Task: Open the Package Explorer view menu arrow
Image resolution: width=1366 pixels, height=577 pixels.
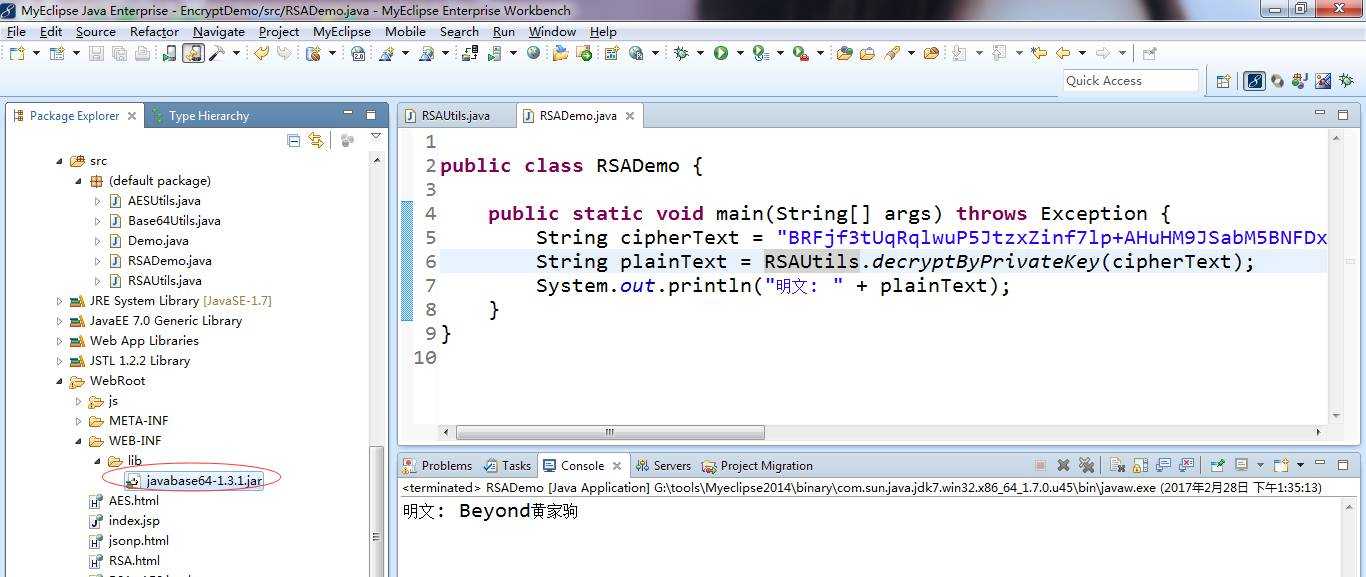Action: [x=376, y=137]
